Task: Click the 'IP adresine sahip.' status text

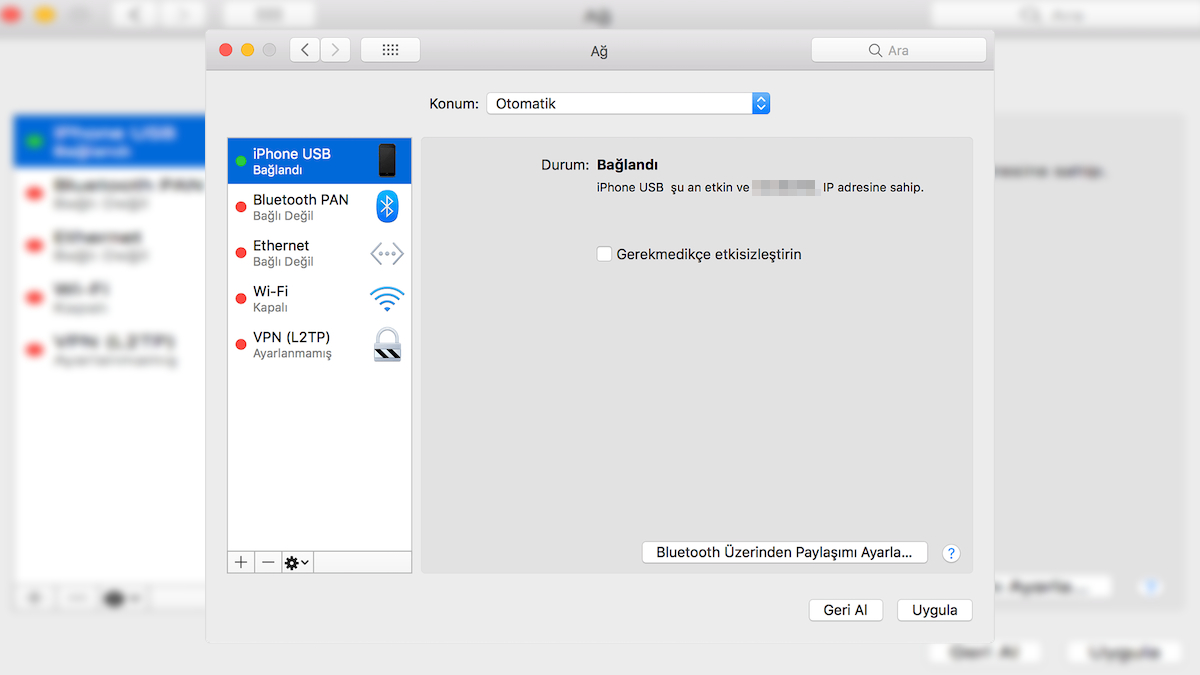Action: (873, 187)
